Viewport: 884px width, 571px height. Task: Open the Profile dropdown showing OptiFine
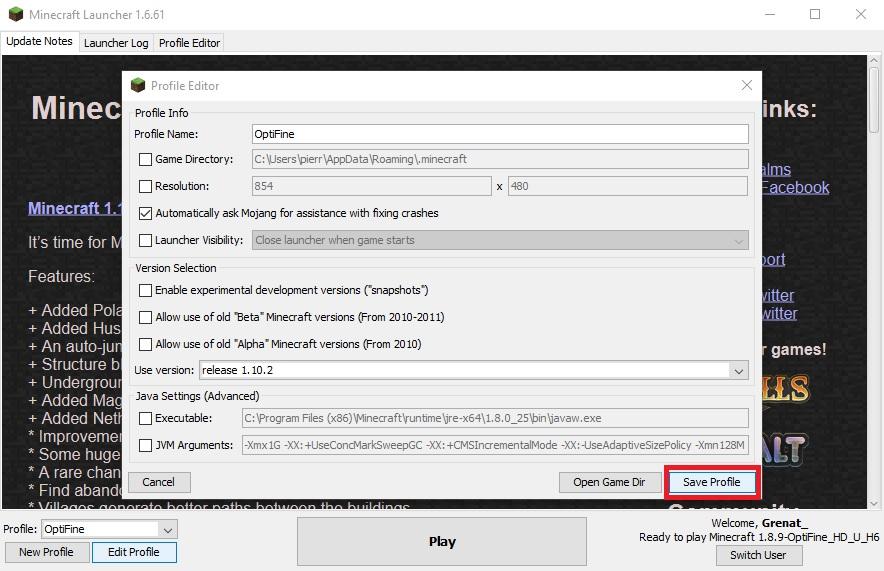(x=109, y=529)
